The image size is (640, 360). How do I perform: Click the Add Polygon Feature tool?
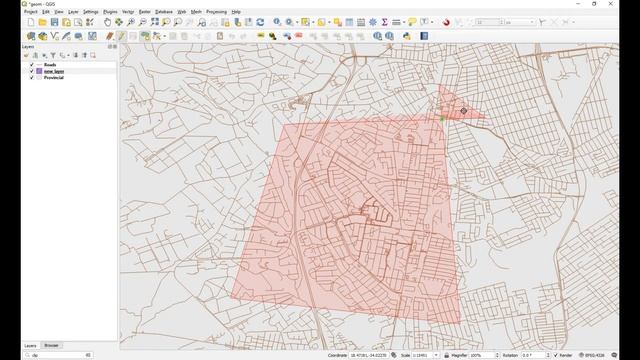145,36
